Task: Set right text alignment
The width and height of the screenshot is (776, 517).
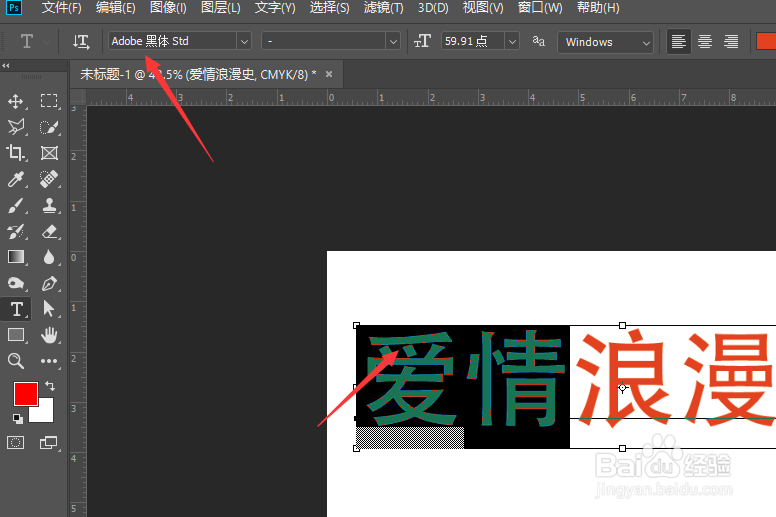Action: coord(731,42)
